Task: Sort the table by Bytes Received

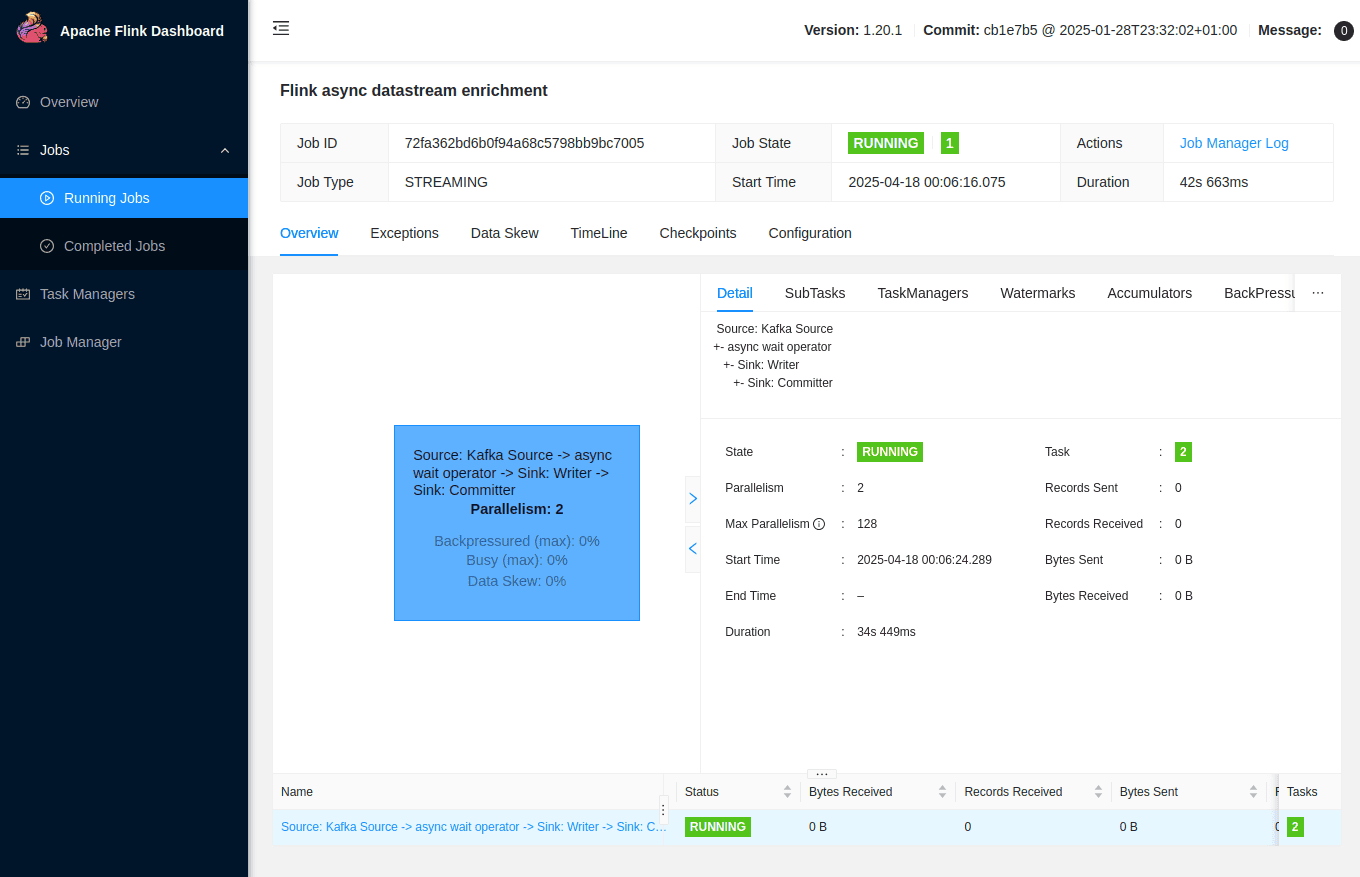Action: pyautogui.click(x=942, y=792)
